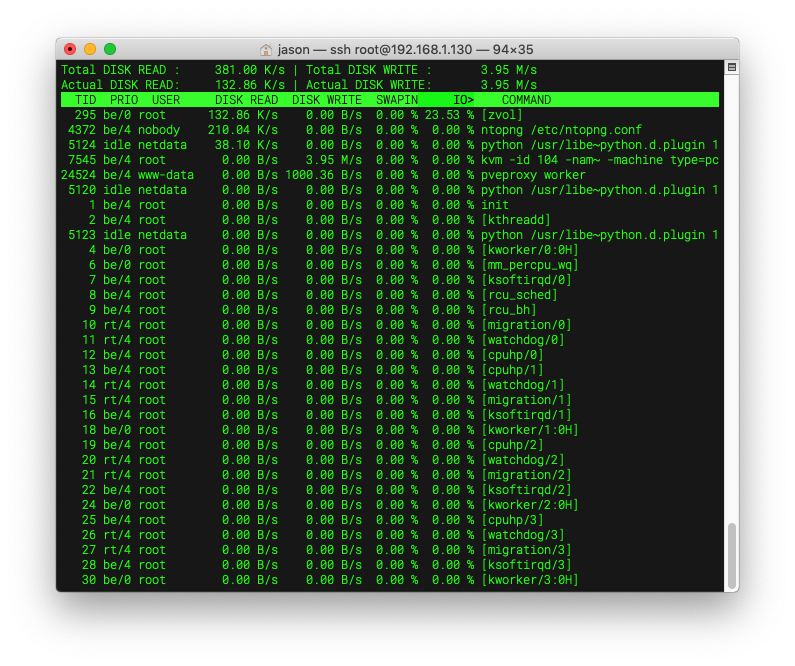Click the Total DISK READ value 381.00 K/s
Screen dimensions: 795x666
click(249, 70)
